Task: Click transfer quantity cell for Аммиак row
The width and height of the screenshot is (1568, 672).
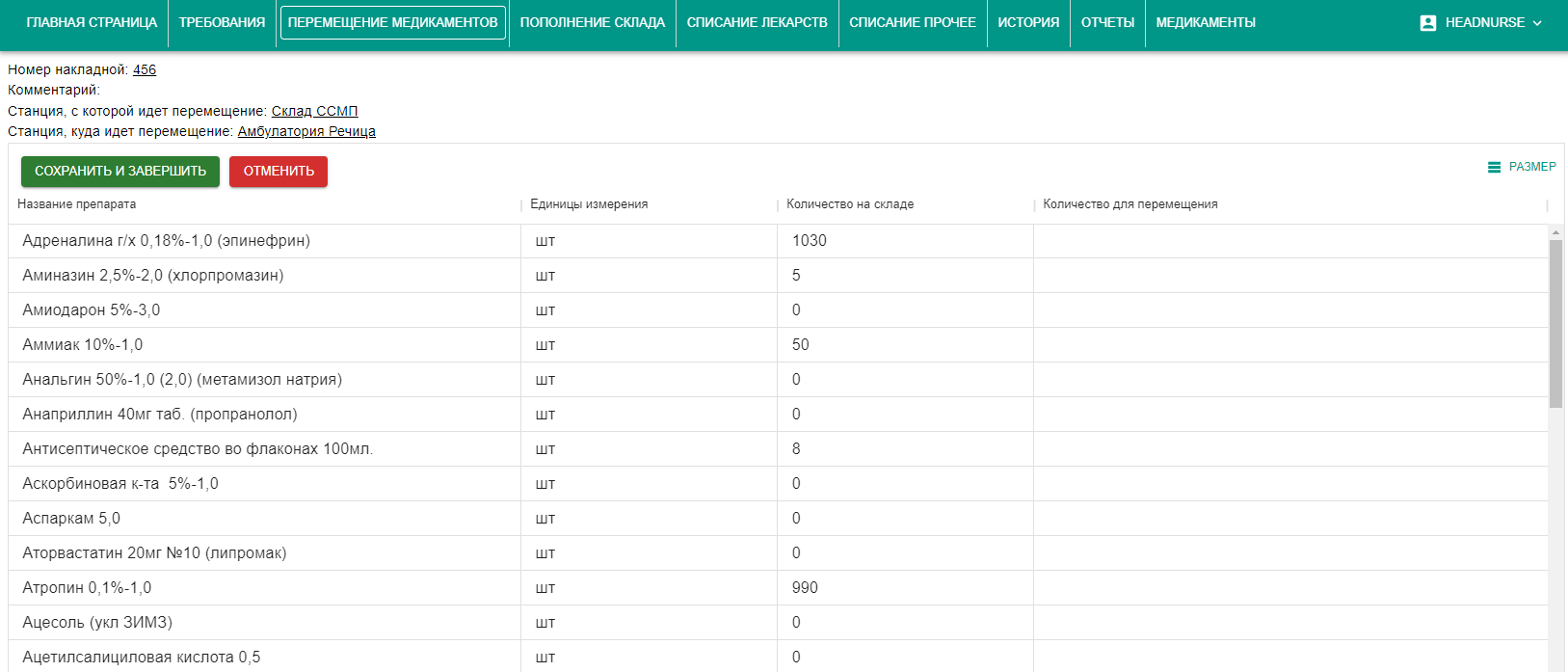Action: [x=1290, y=345]
